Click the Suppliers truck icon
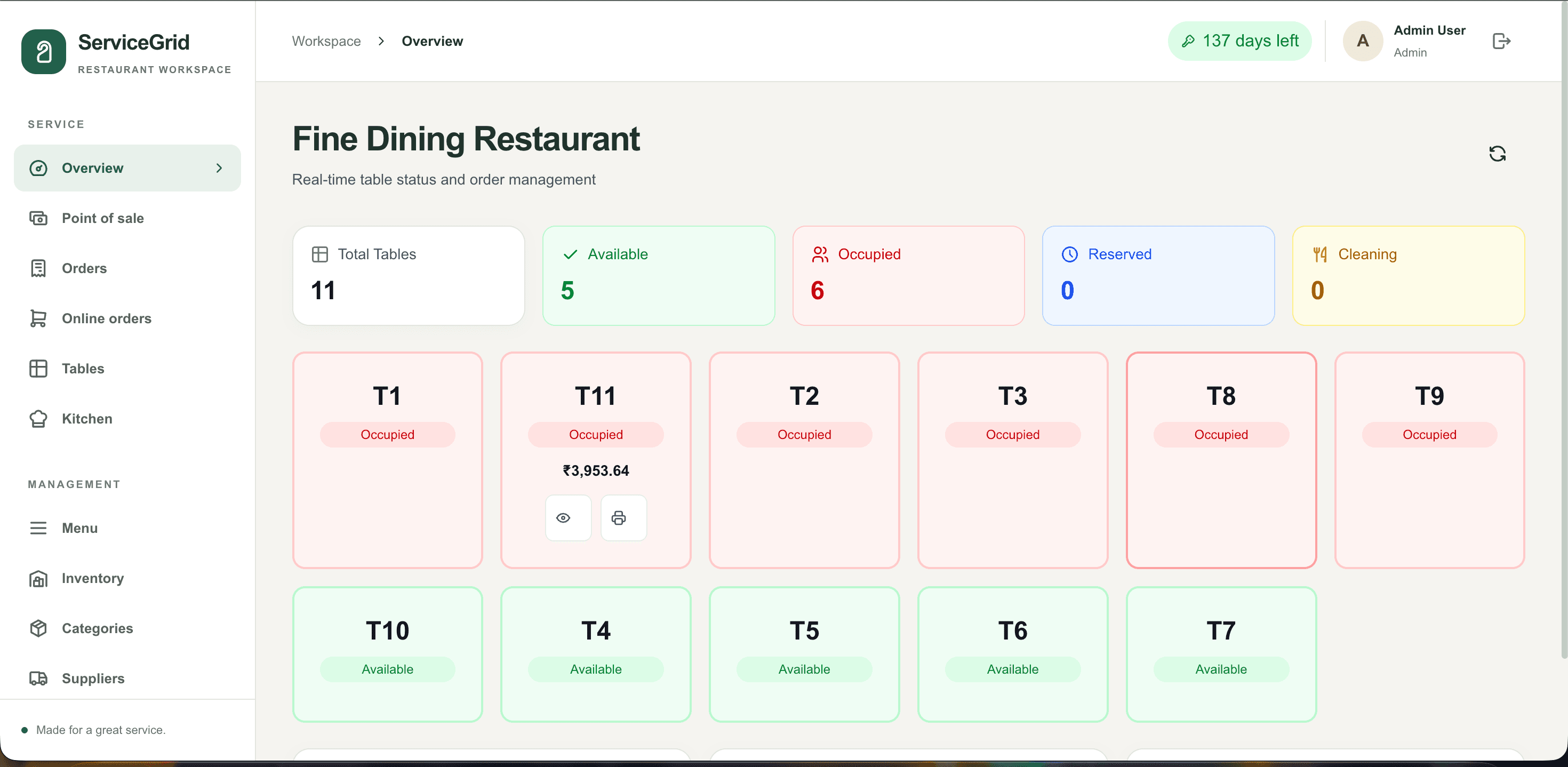 click(x=38, y=678)
